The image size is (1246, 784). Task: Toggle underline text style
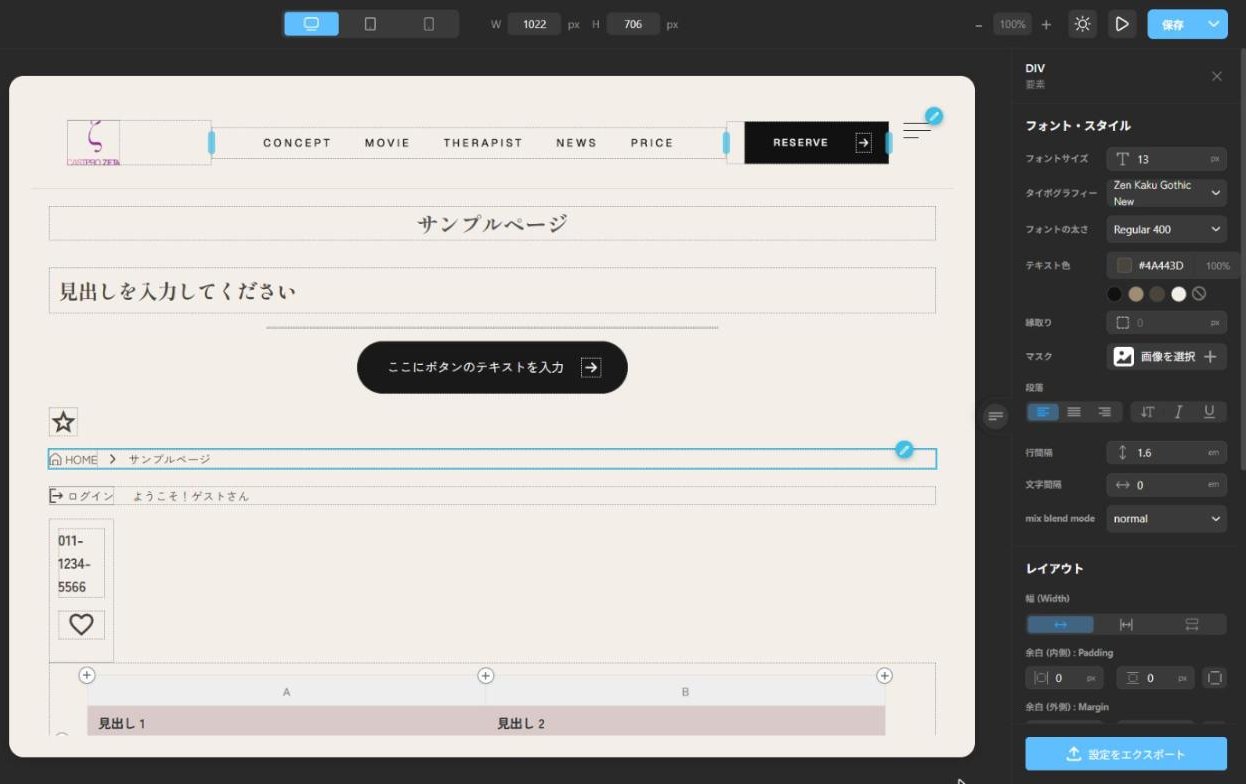[x=1209, y=412]
